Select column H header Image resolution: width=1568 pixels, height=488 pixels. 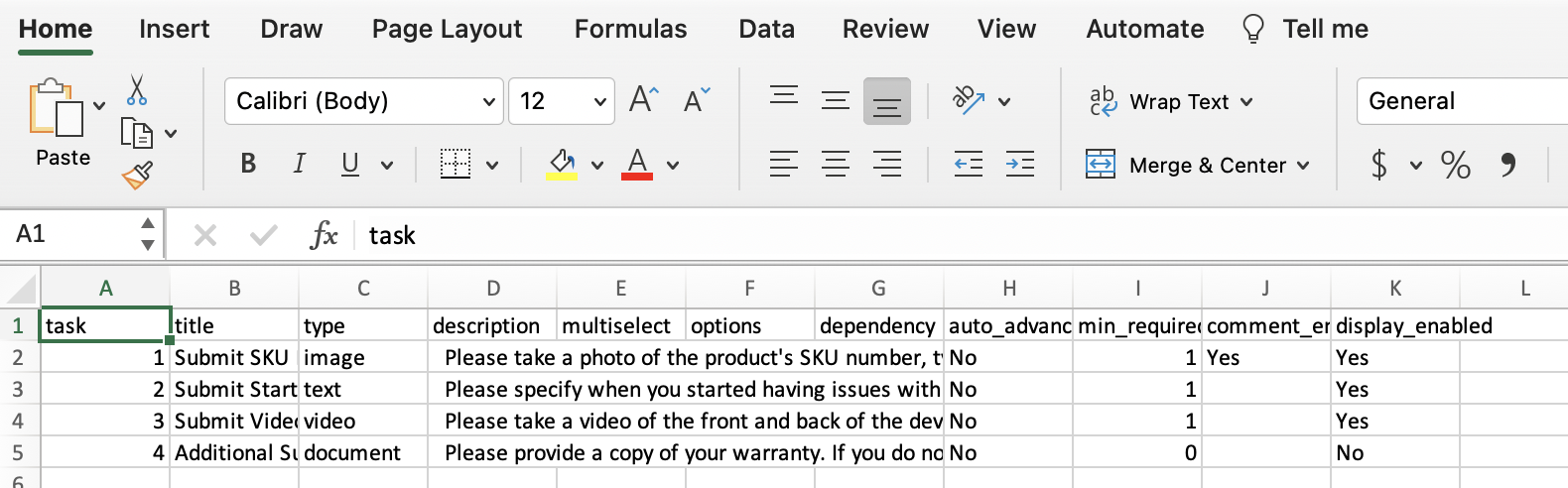(1008, 289)
